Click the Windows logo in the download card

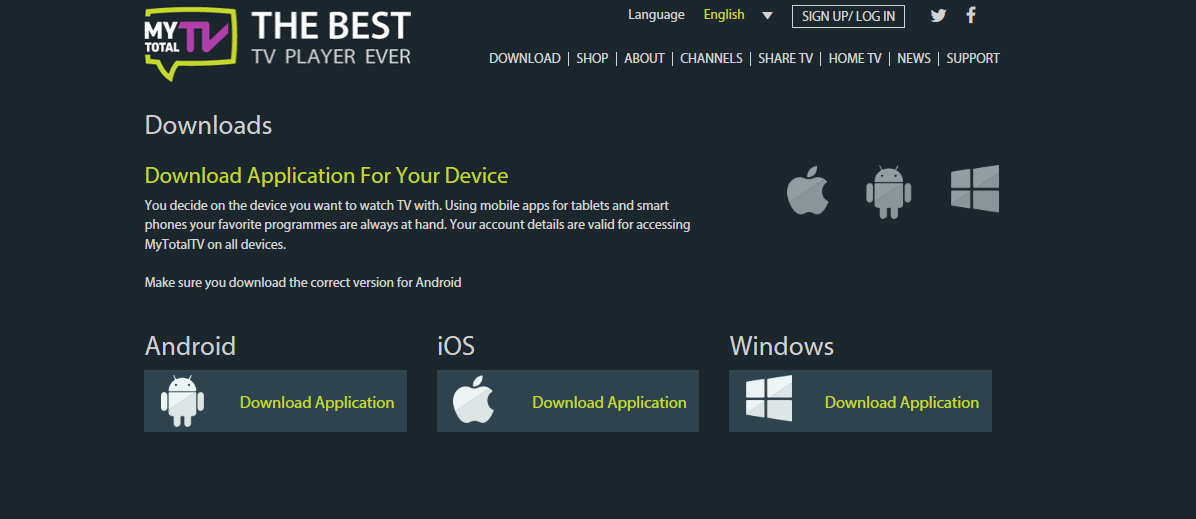pos(769,398)
